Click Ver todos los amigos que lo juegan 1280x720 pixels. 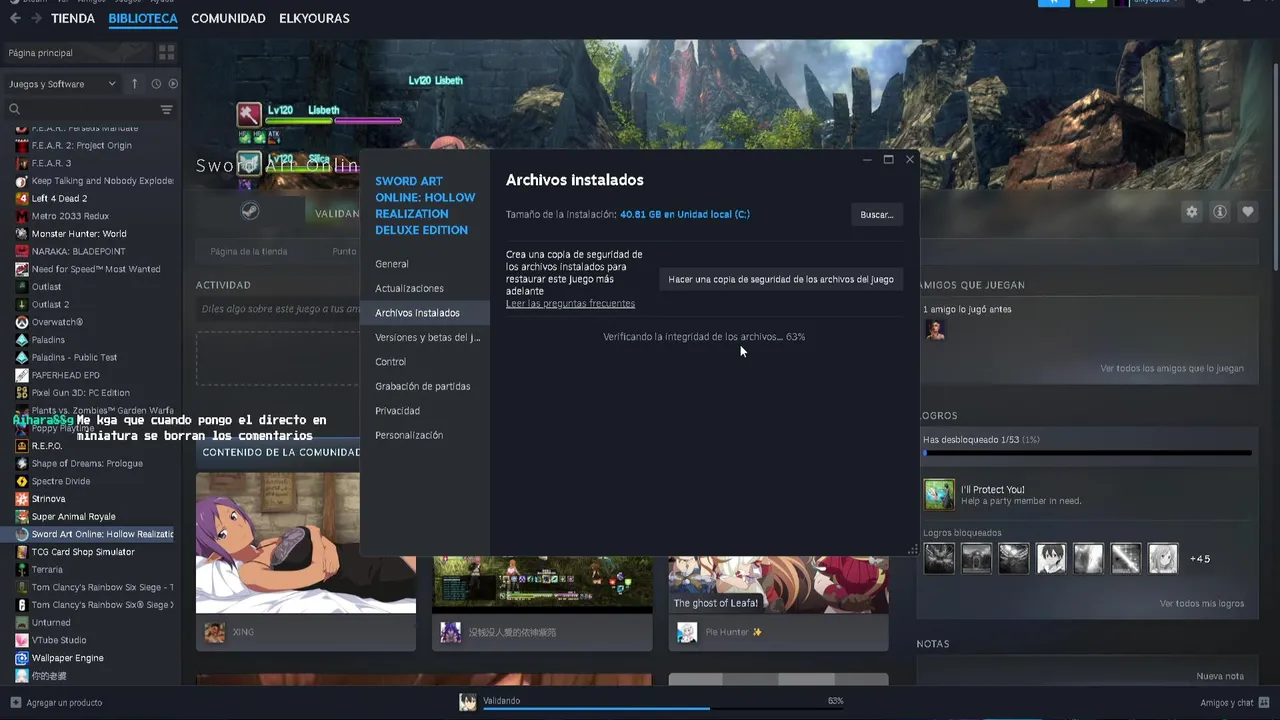(x=1172, y=368)
